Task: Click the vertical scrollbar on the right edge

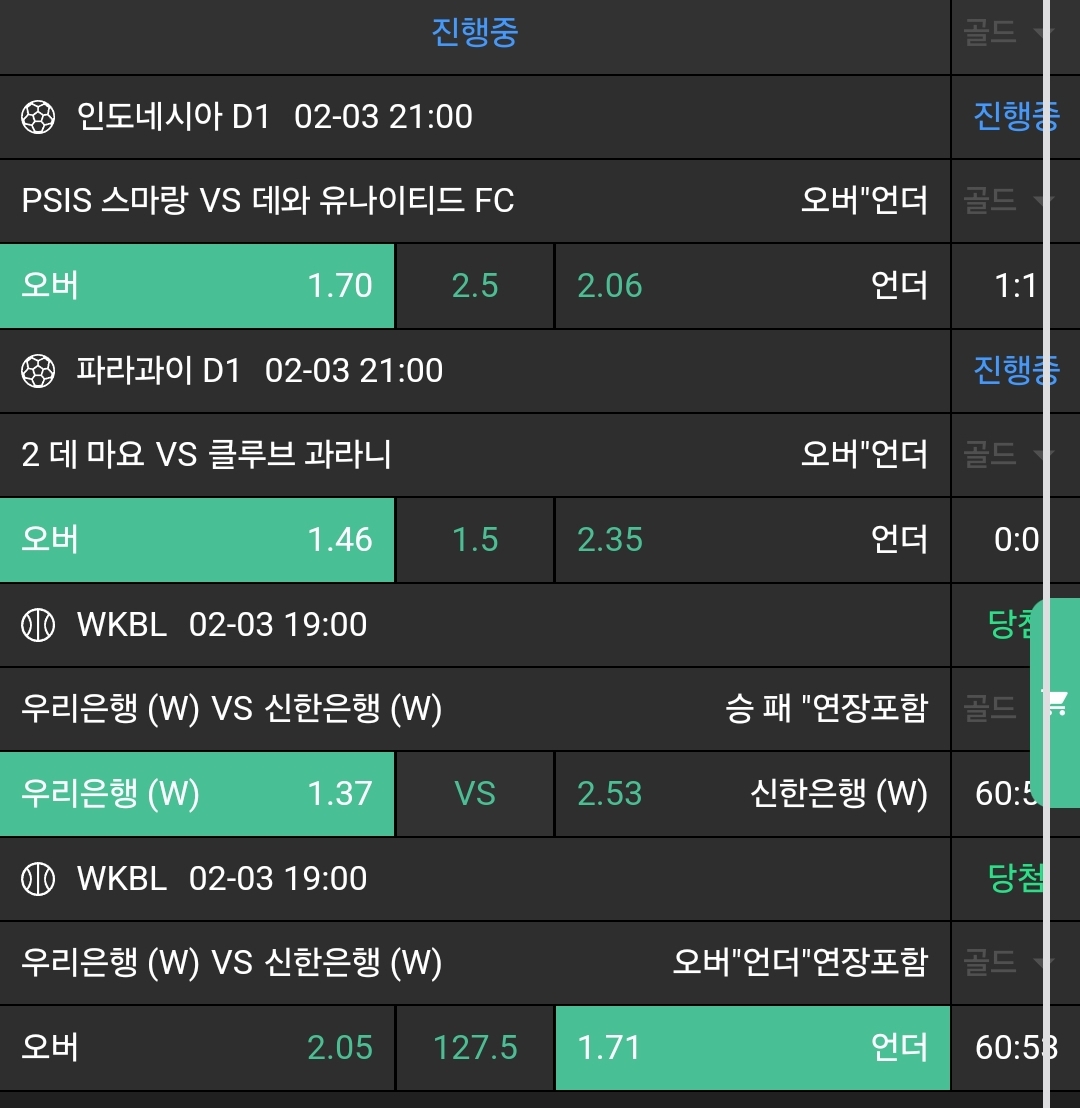Action: pyautogui.click(x=1047, y=400)
